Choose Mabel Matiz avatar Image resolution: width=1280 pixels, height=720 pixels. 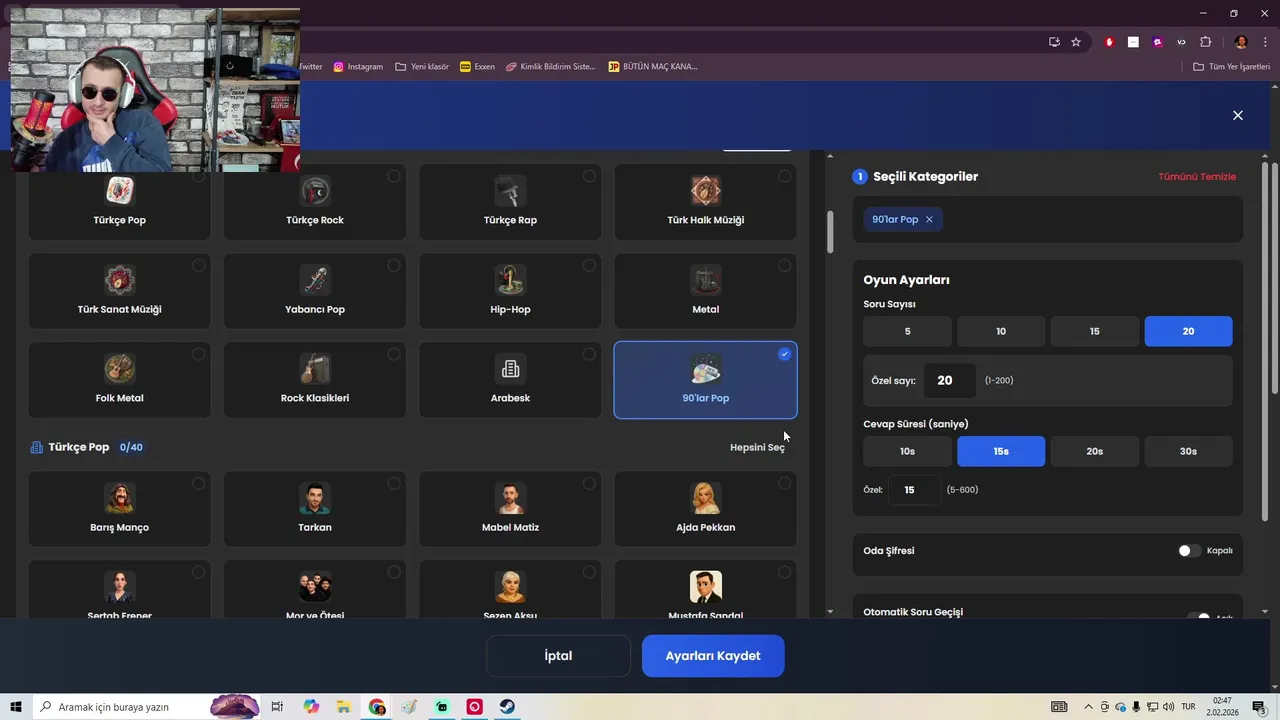(510, 498)
